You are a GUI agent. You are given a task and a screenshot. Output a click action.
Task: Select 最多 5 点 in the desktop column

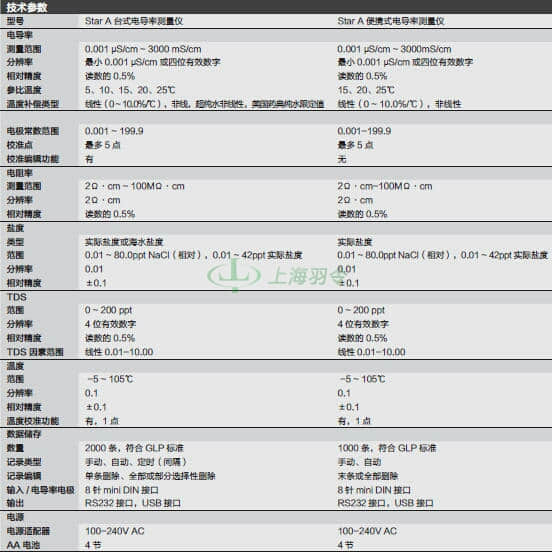pyautogui.click(x=102, y=145)
